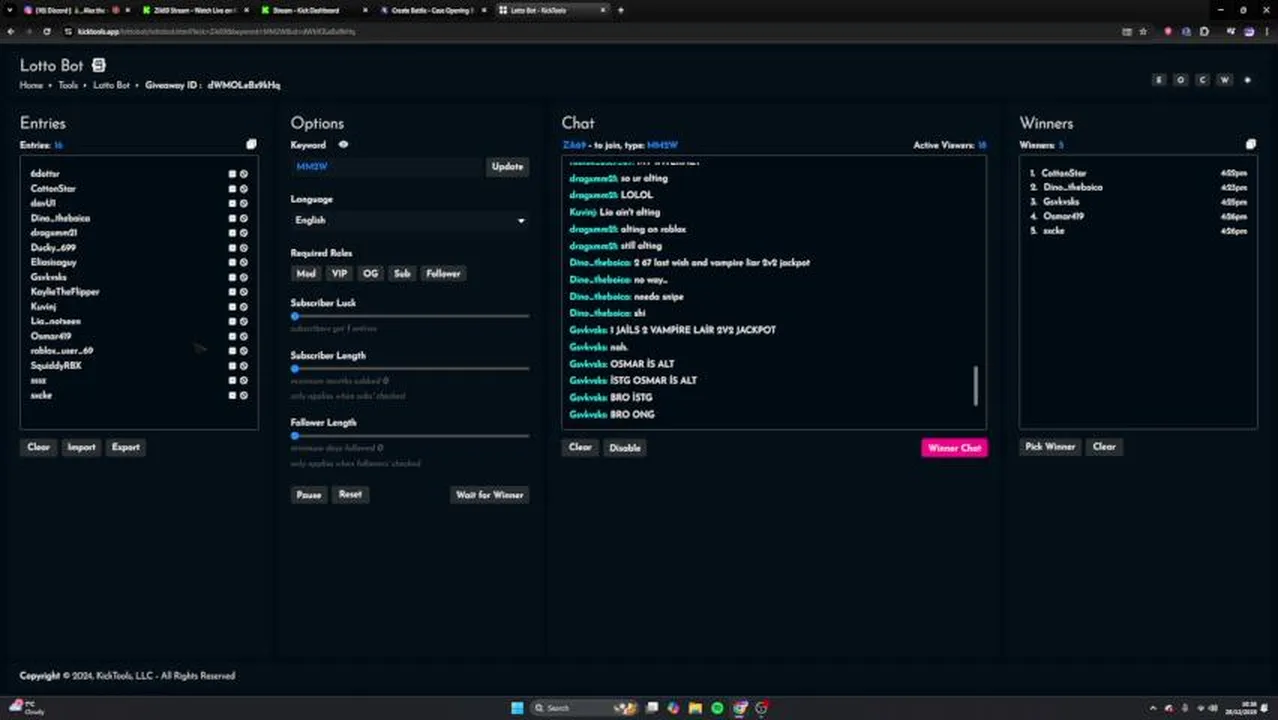Click Lotto Bot in the breadcrumb
1278x720 pixels.
pos(111,85)
